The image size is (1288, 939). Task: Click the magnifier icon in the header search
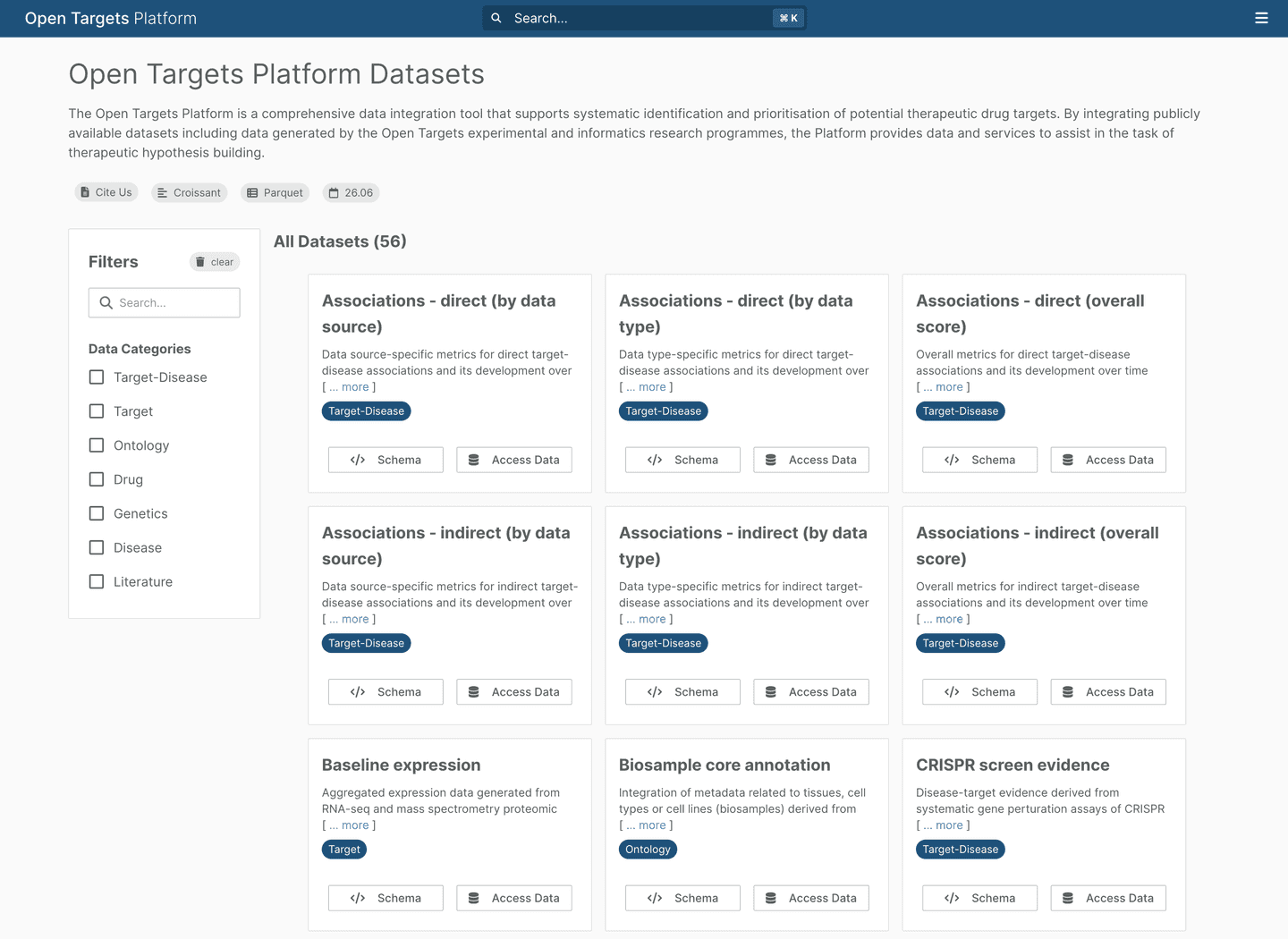(x=496, y=18)
